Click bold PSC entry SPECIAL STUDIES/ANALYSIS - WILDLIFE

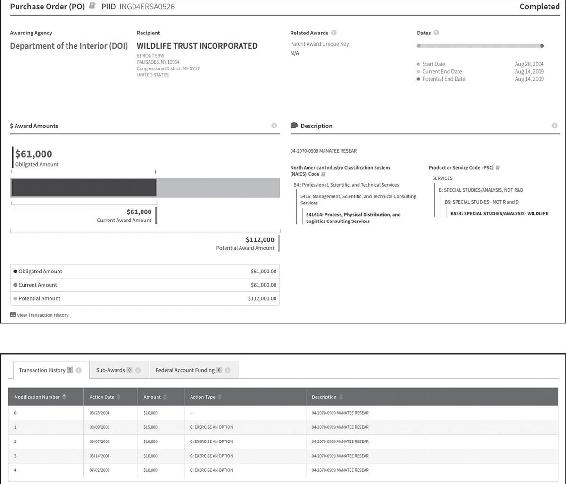click(499, 213)
